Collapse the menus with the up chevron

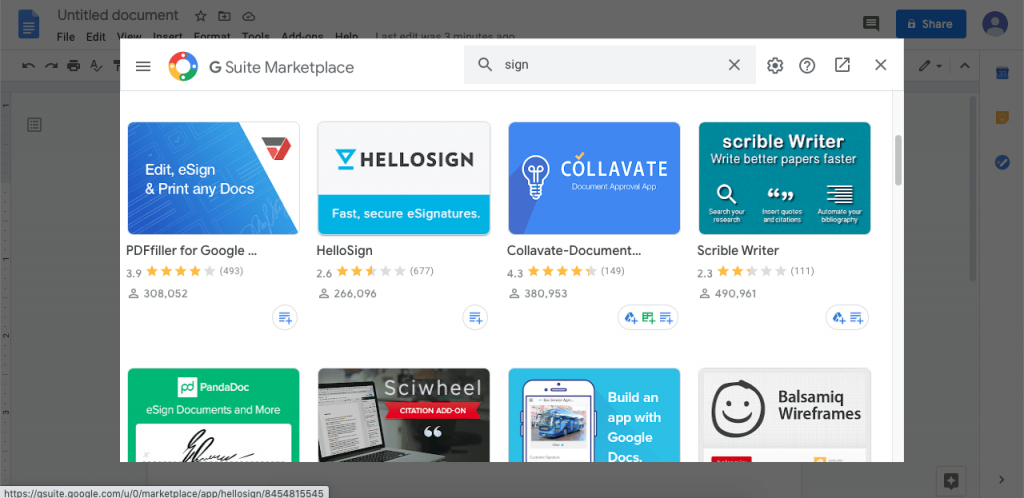tap(965, 66)
